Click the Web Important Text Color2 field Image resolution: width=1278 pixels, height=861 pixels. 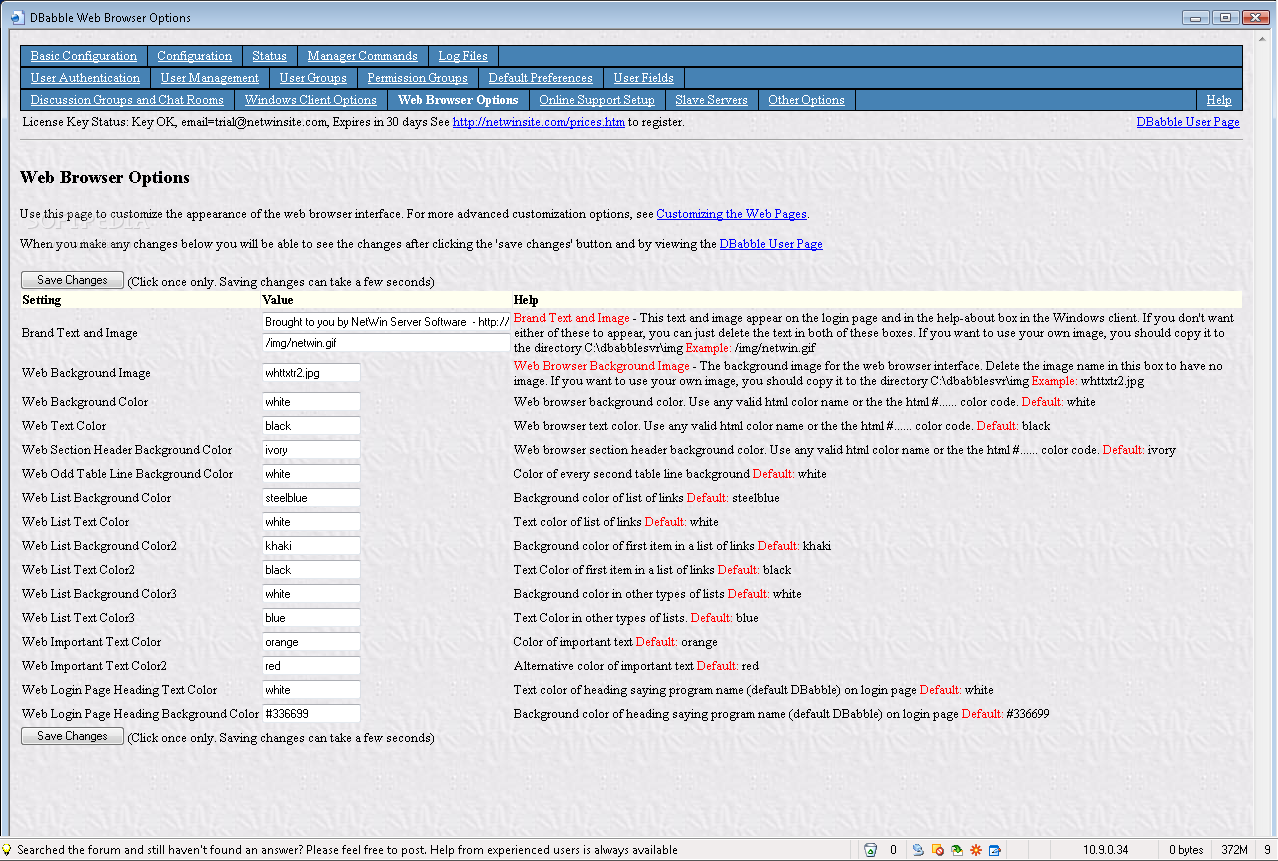tap(311, 665)
